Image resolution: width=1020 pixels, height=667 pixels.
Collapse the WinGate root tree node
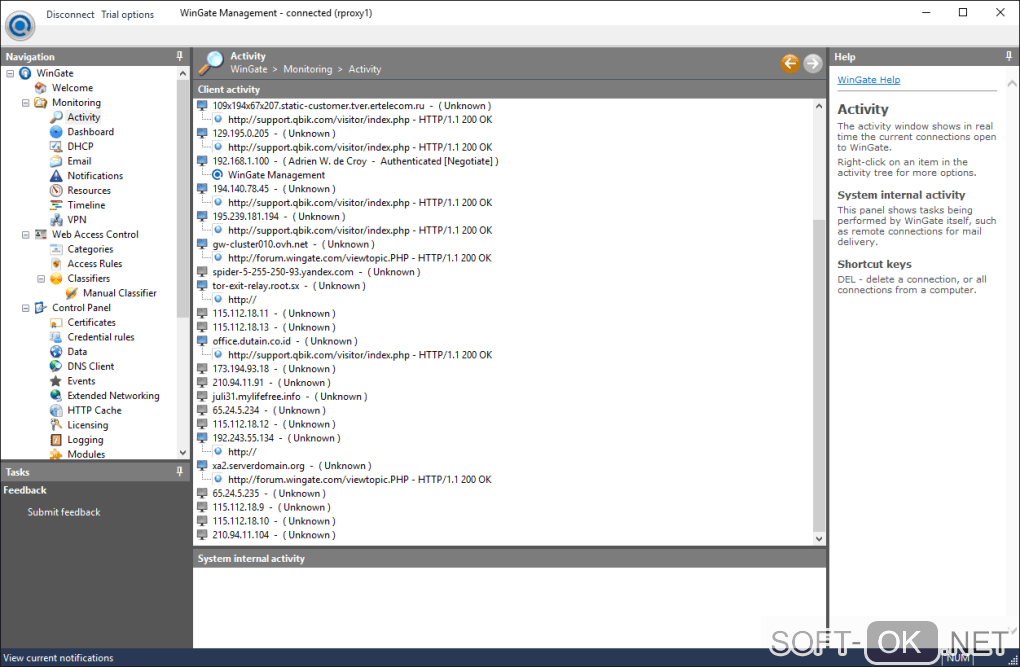tap(10, 74)
